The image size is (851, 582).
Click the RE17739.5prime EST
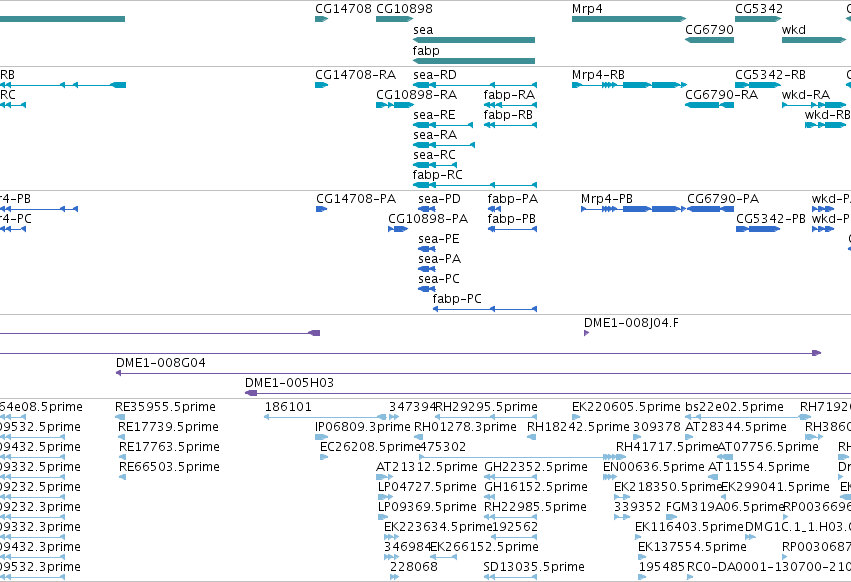point(122,437)
